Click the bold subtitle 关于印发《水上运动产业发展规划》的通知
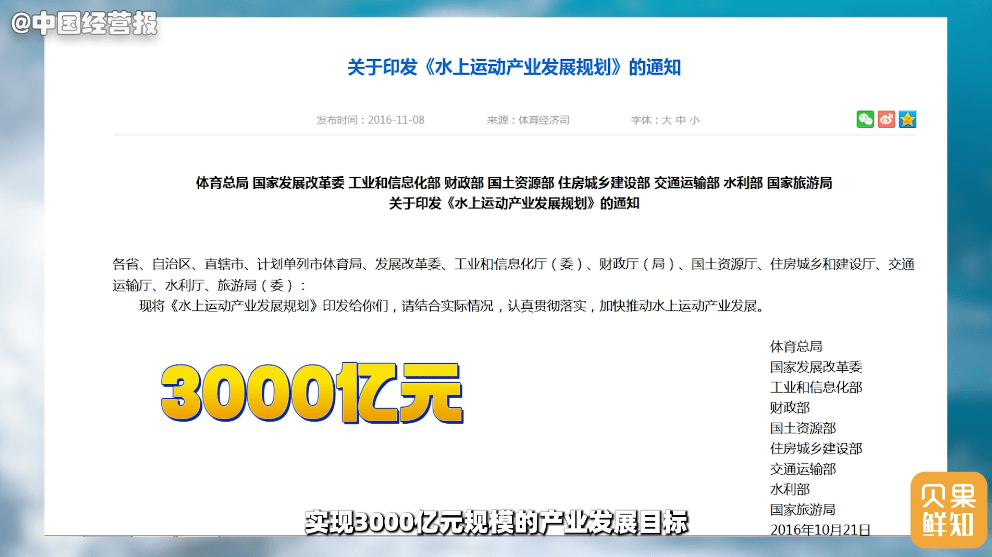Image resolution: width=992 pixels, height=557 pixels. pos(513,203)
